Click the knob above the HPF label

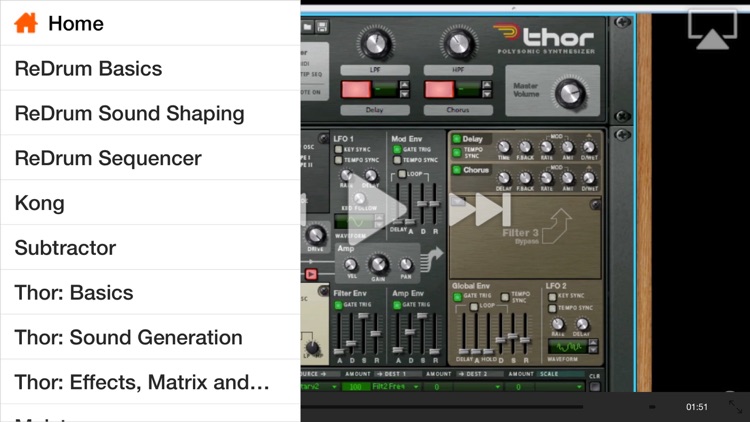[x=458, y=43]
